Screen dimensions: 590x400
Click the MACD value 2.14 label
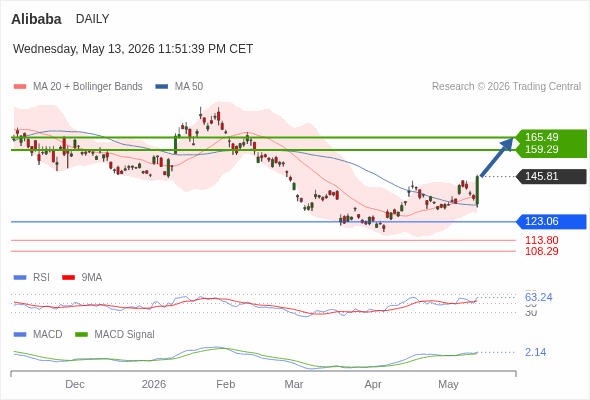[535, 353]
